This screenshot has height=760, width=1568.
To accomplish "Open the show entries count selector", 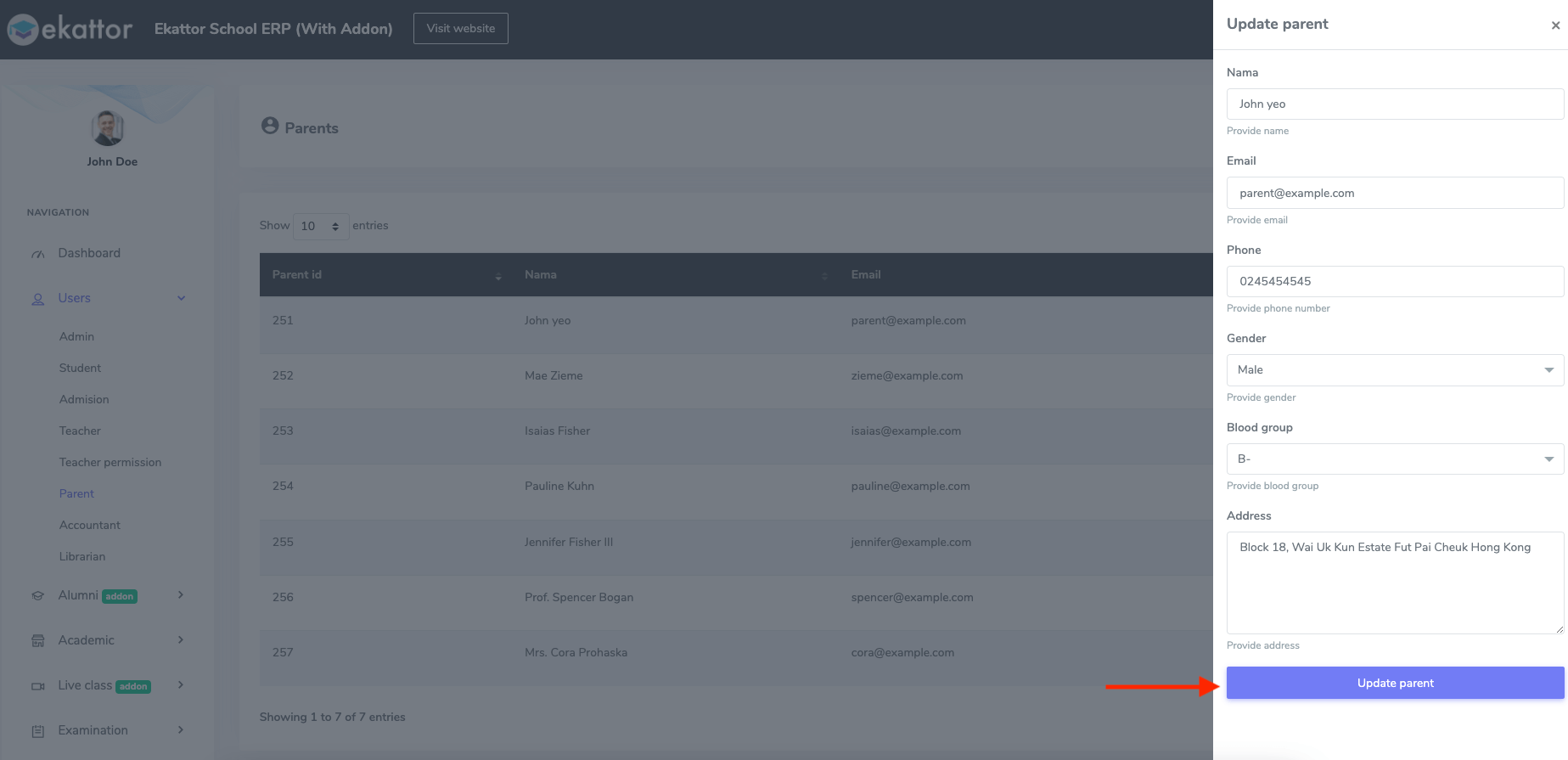I will coord(320,227).
